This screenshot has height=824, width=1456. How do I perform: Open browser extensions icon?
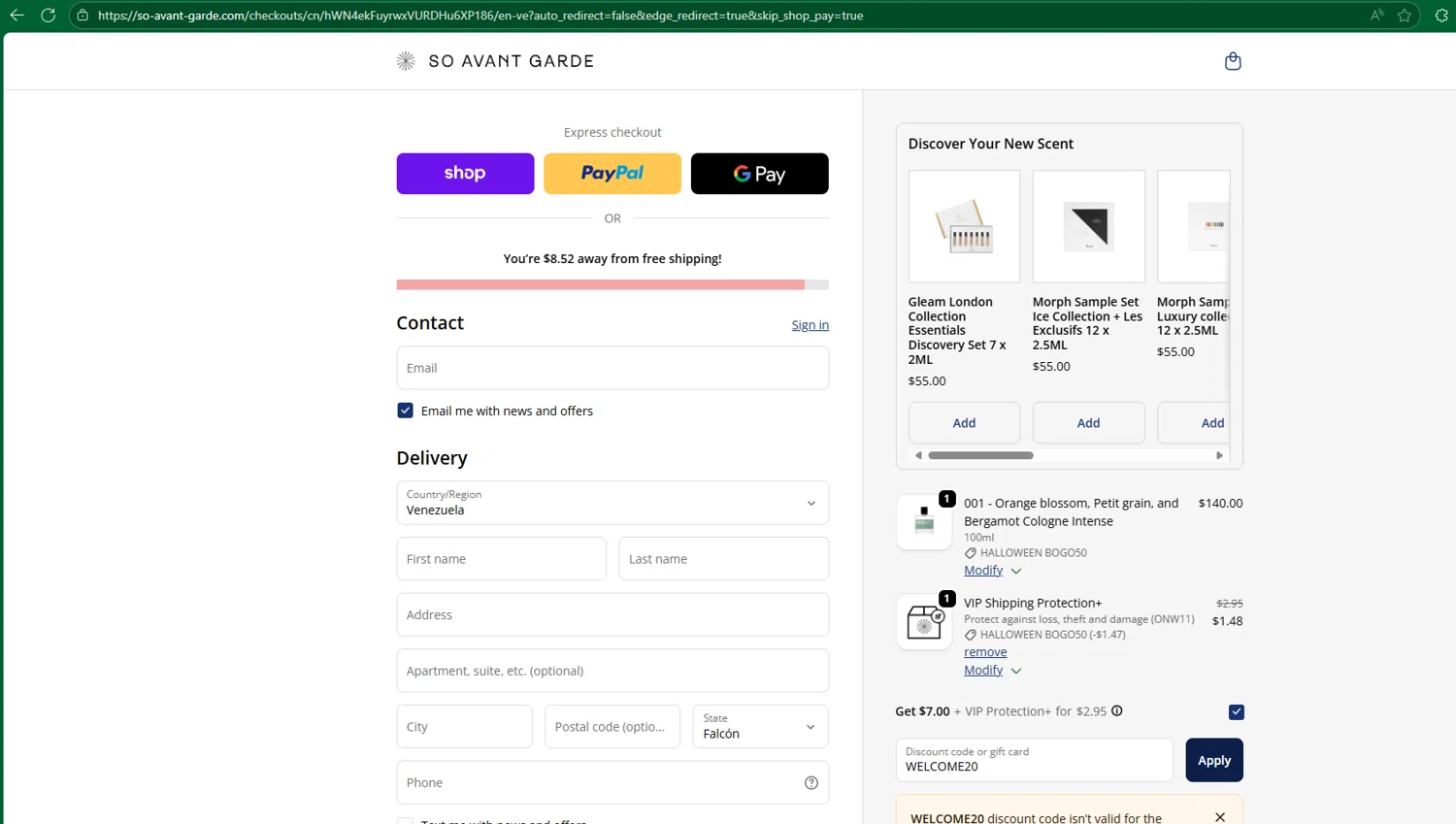(x=1441, y=16)
